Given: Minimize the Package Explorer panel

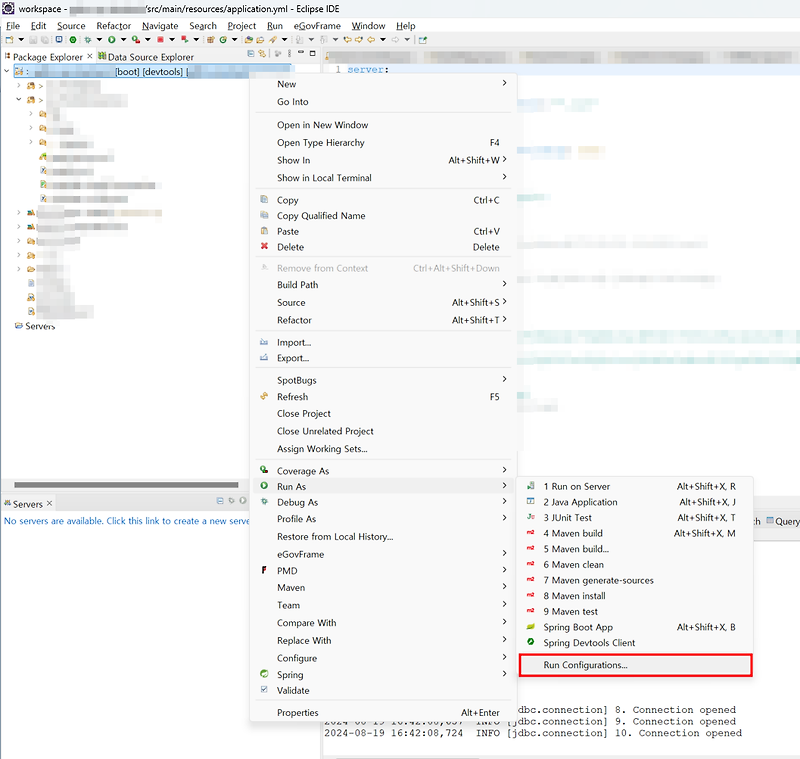Looking at the screenshot, I should (x=301, y=53).
